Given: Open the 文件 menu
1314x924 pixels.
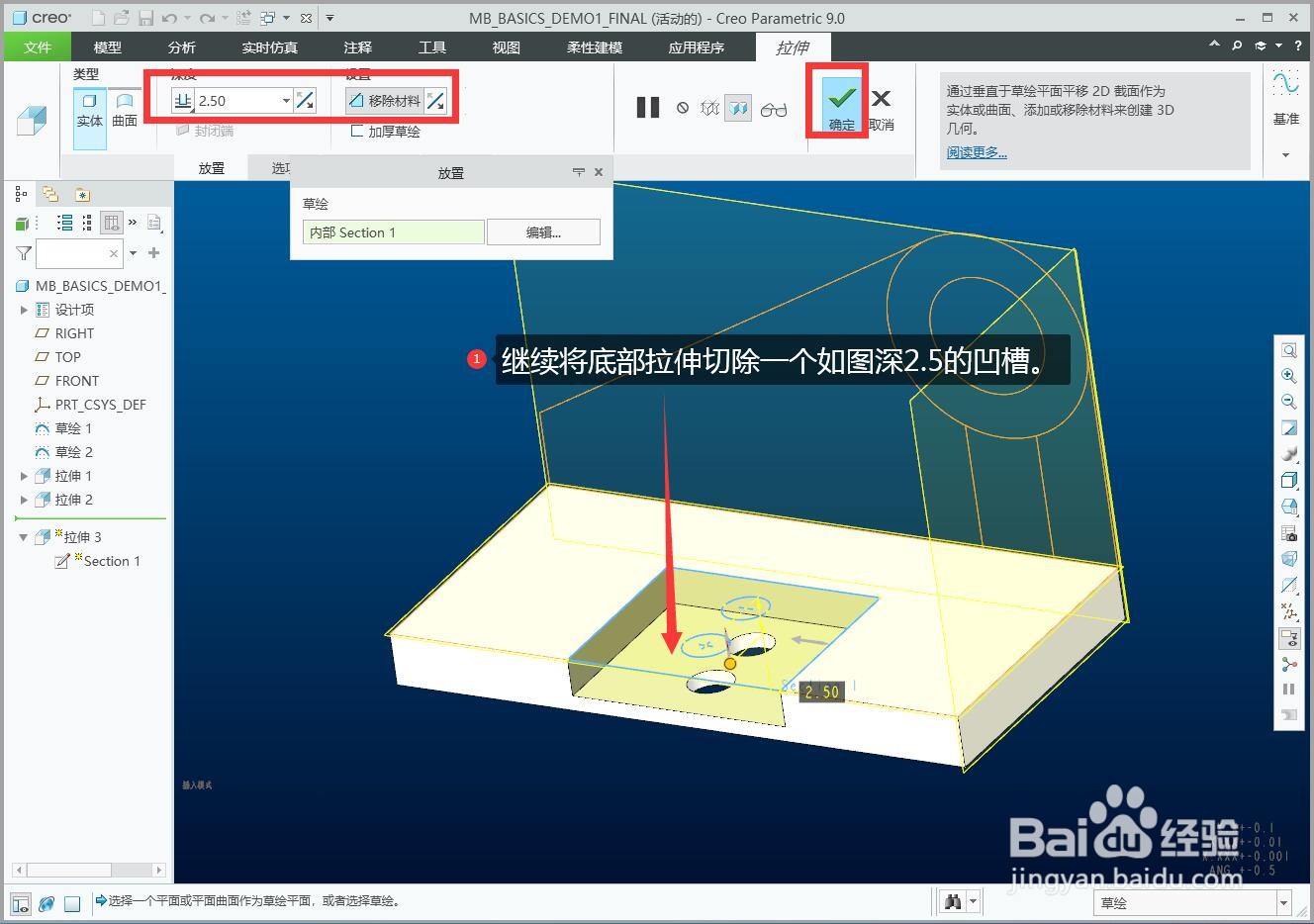Looking at the screenshot, I should (38, 46).
